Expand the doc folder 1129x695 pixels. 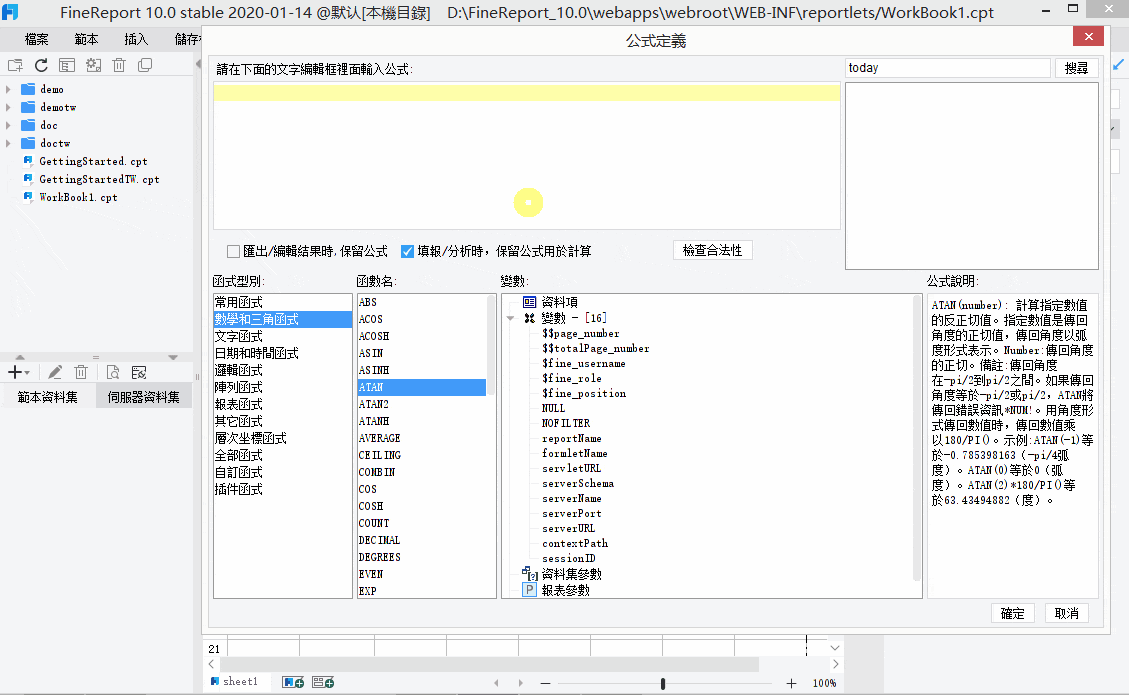pos(8,125)
